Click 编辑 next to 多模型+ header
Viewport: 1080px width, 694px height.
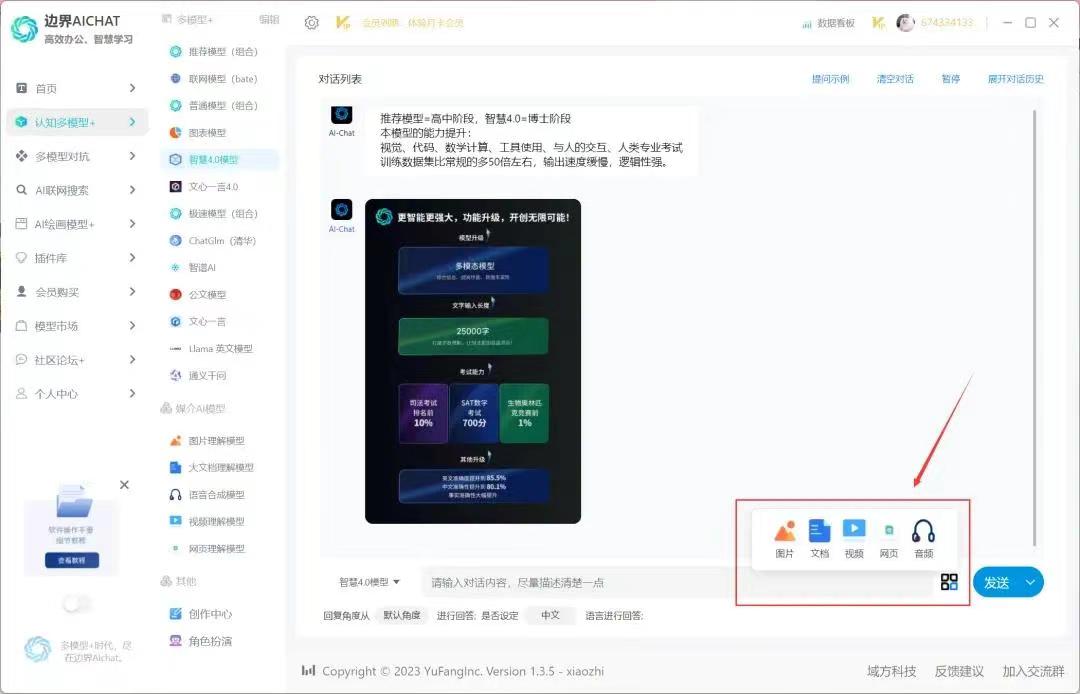[x=269, y=19]
